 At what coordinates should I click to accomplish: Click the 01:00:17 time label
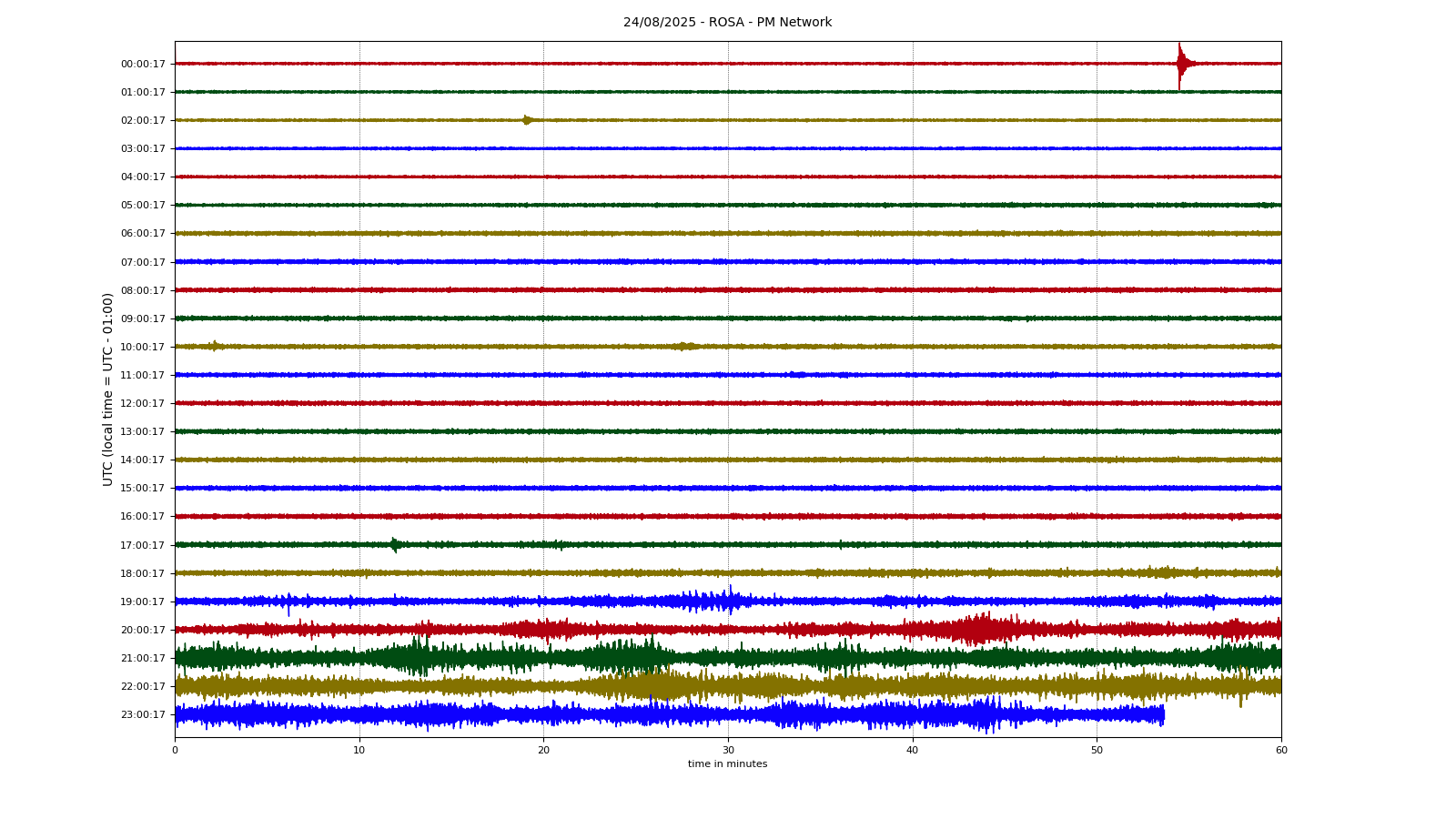point(143,92)
